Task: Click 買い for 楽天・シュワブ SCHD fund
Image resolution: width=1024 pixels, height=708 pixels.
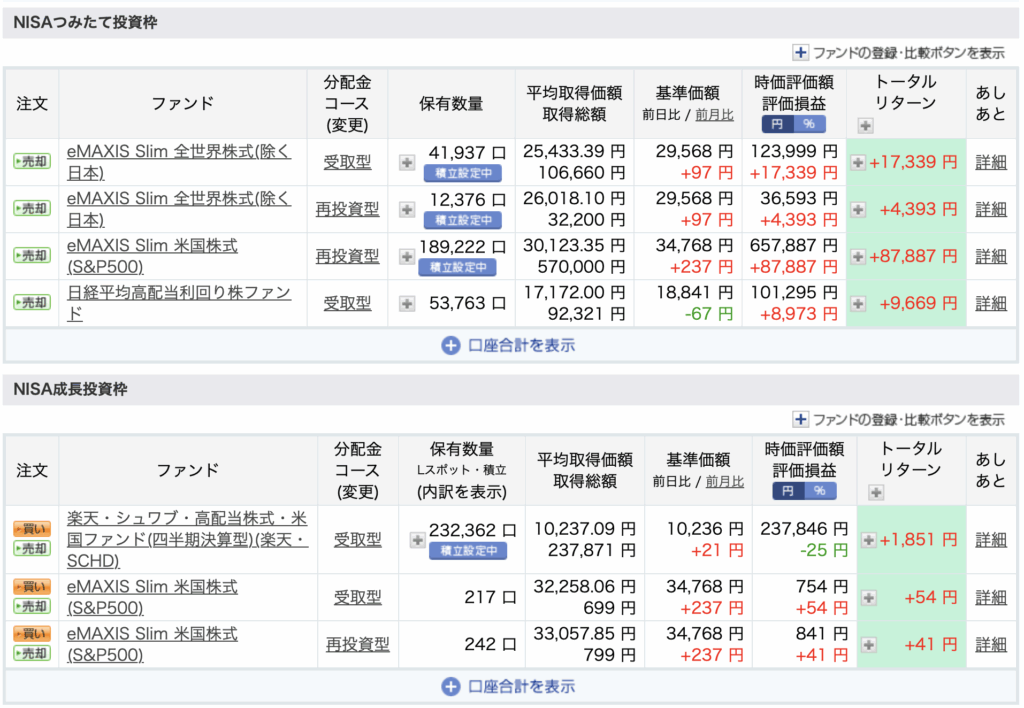Action: pos(32,529)
